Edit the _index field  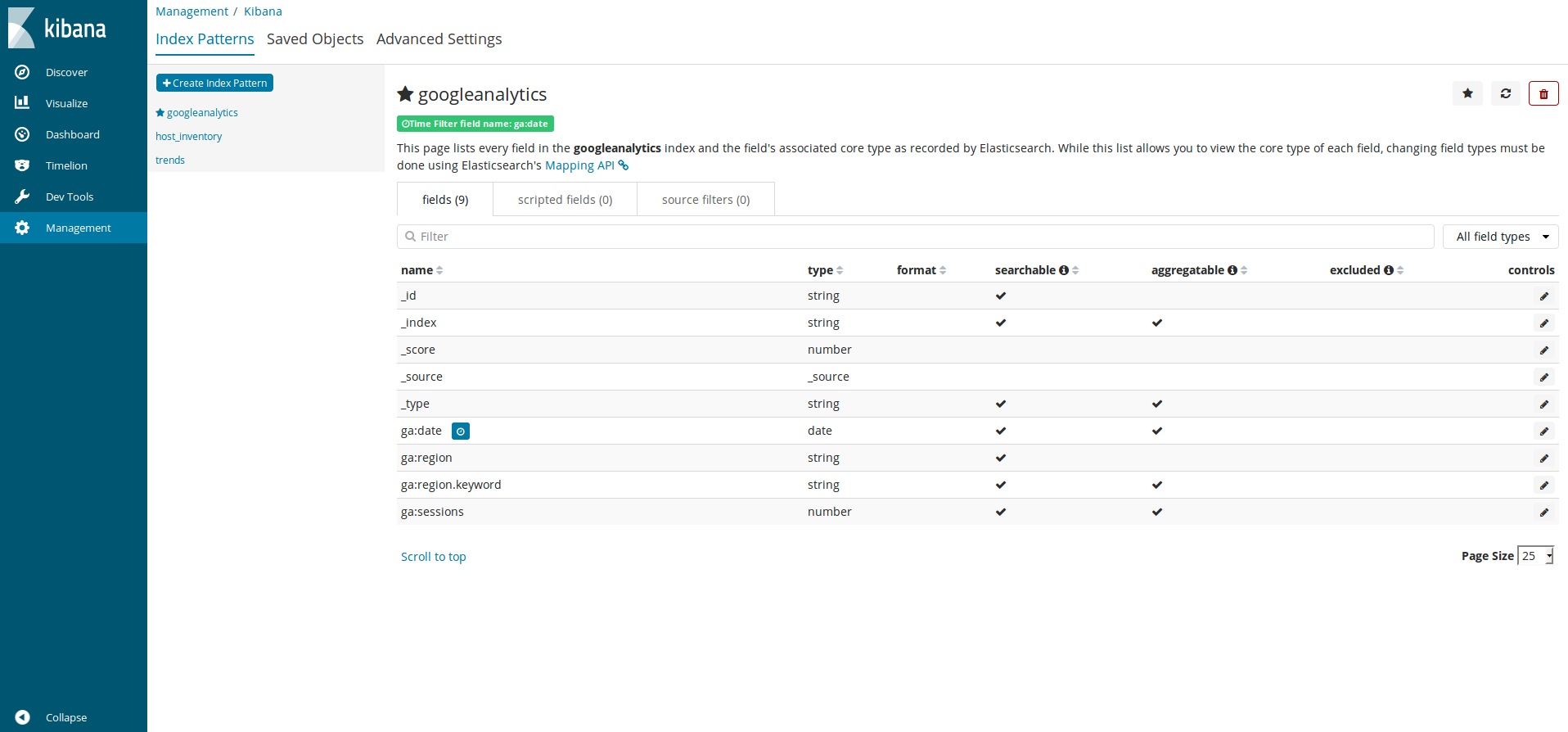[x=1544, y=323]
